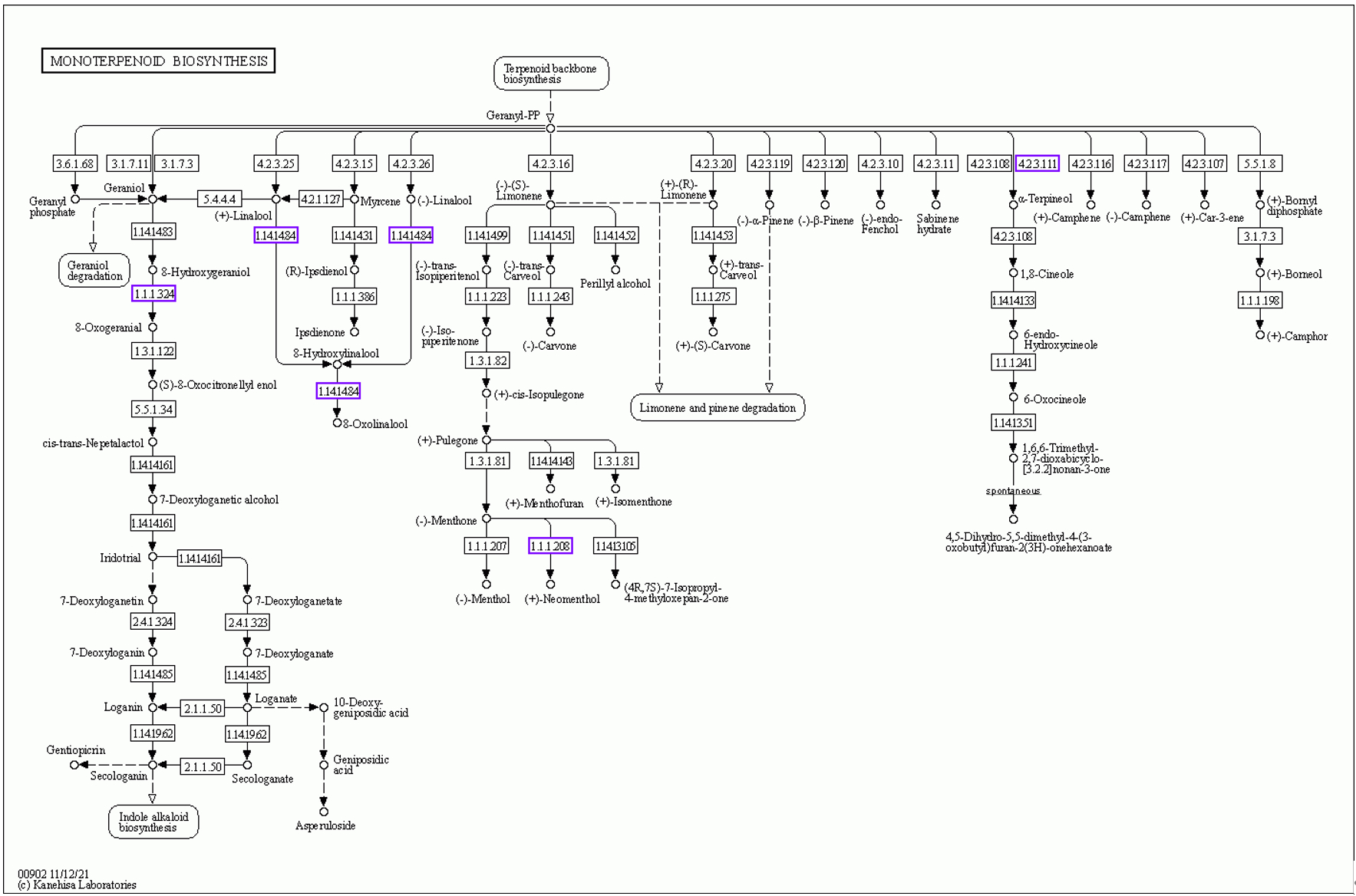Select the 1,8-Cineole compound circle
This screenshot has height=896, width=1356.
coord(1013,273)
